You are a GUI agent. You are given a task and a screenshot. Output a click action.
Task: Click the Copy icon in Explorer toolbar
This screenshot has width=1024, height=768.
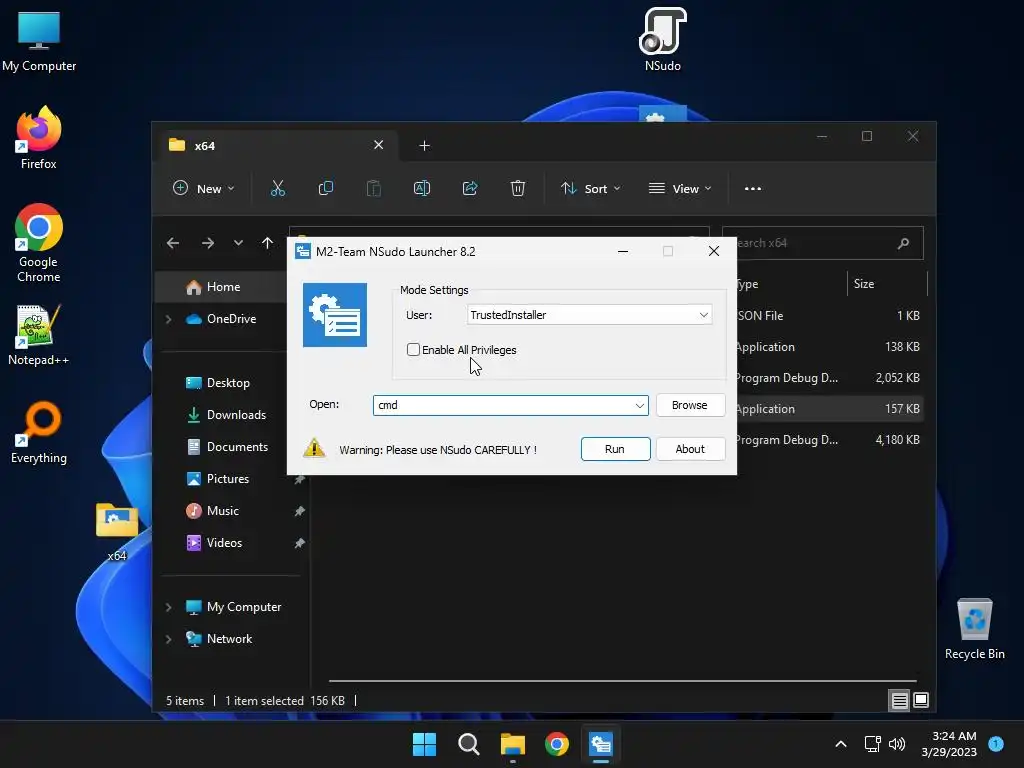[x=325, y=189]
